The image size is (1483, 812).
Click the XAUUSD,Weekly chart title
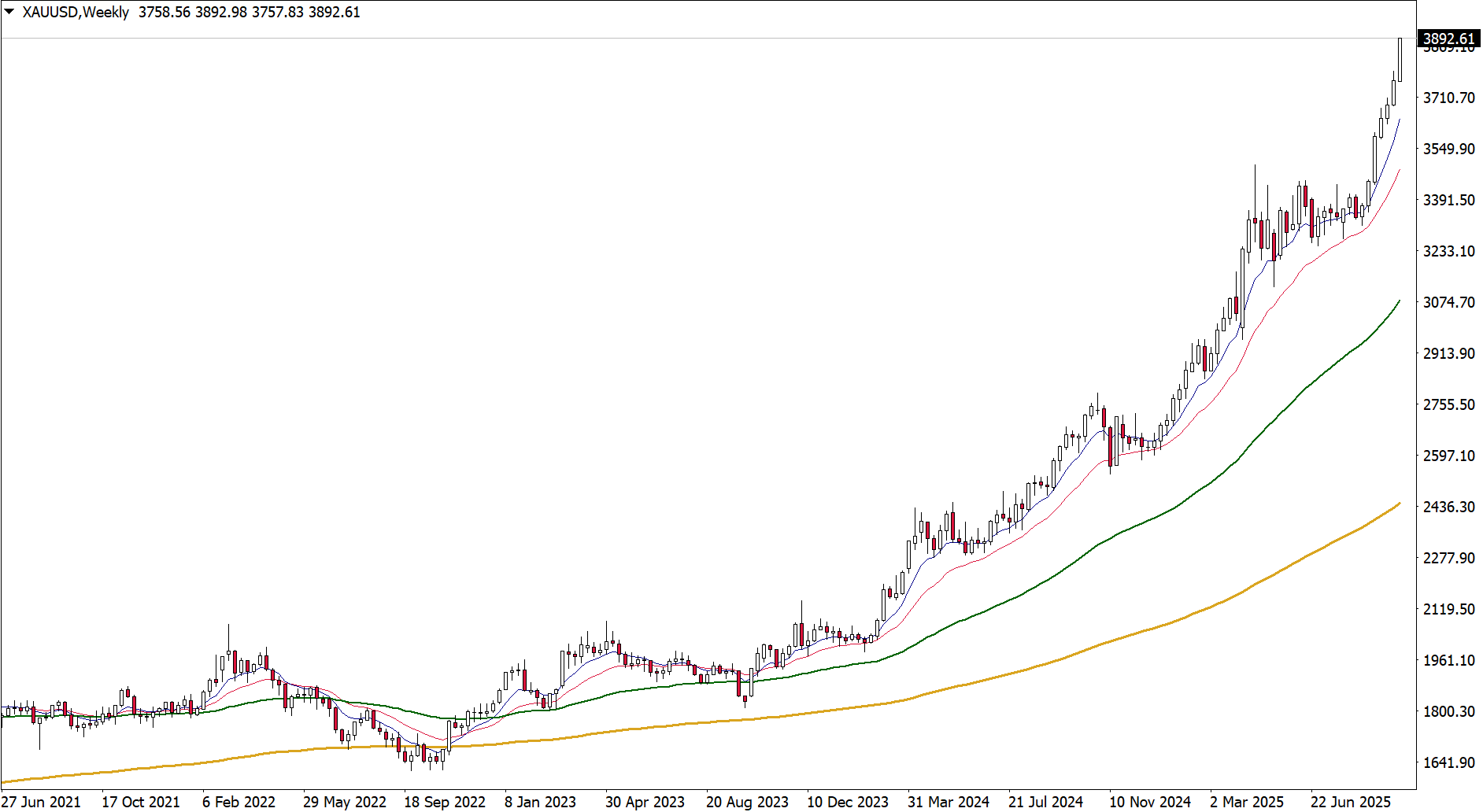[76, 12]
